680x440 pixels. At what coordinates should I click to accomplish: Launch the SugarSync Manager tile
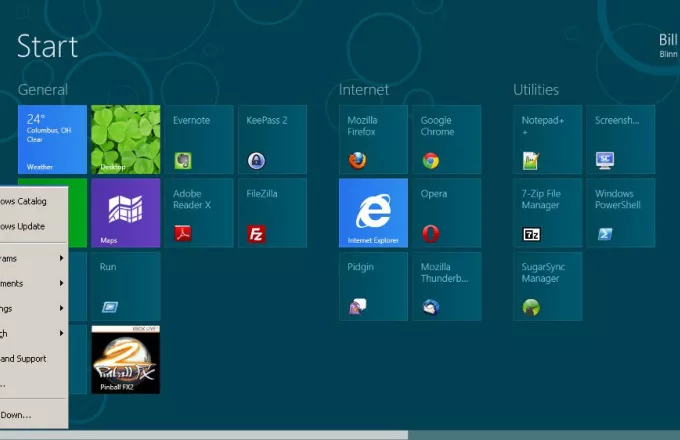(x=547, y=286)
